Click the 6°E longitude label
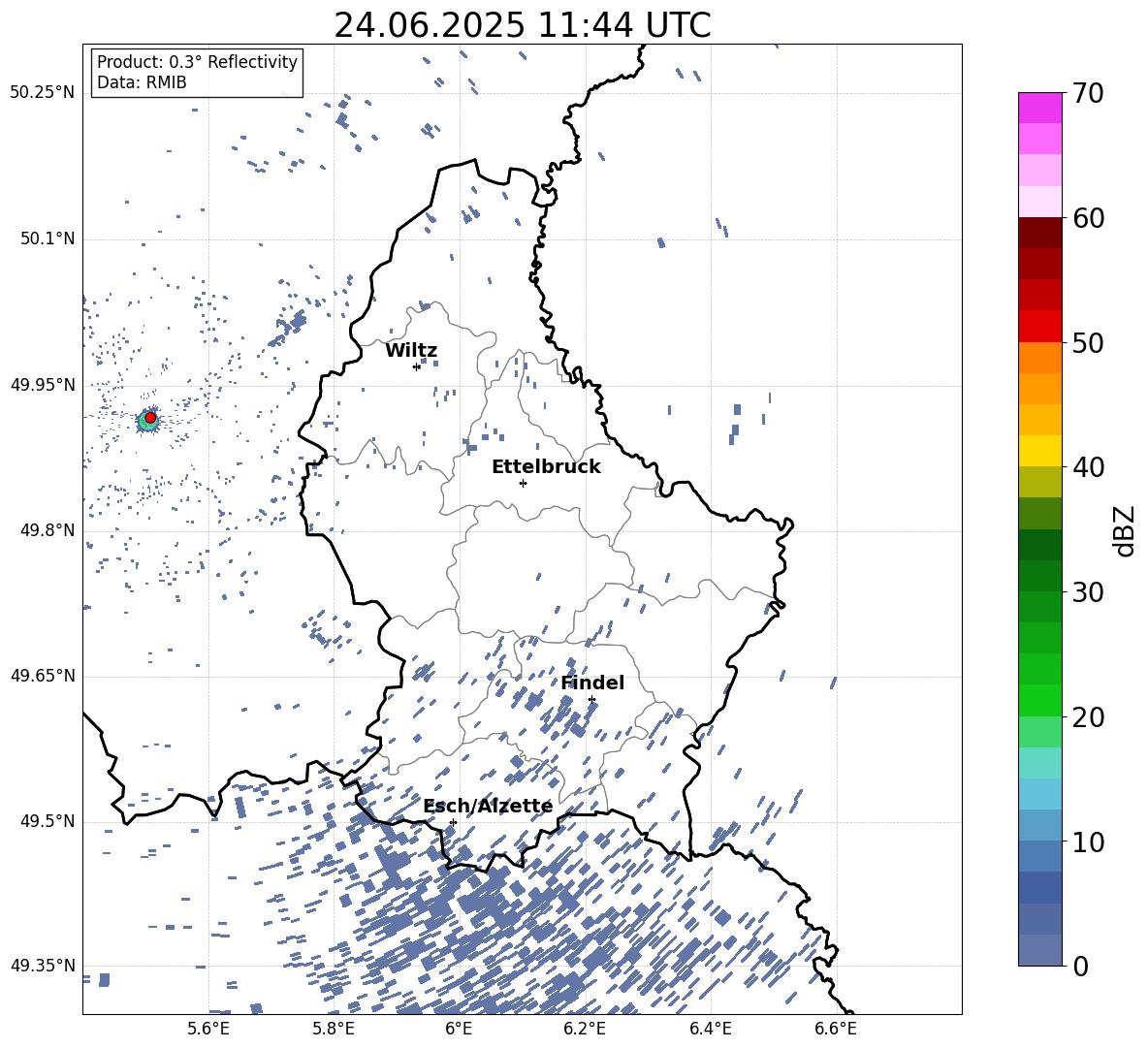Screen dimensions: 1148x1048 coord(459,1029)
